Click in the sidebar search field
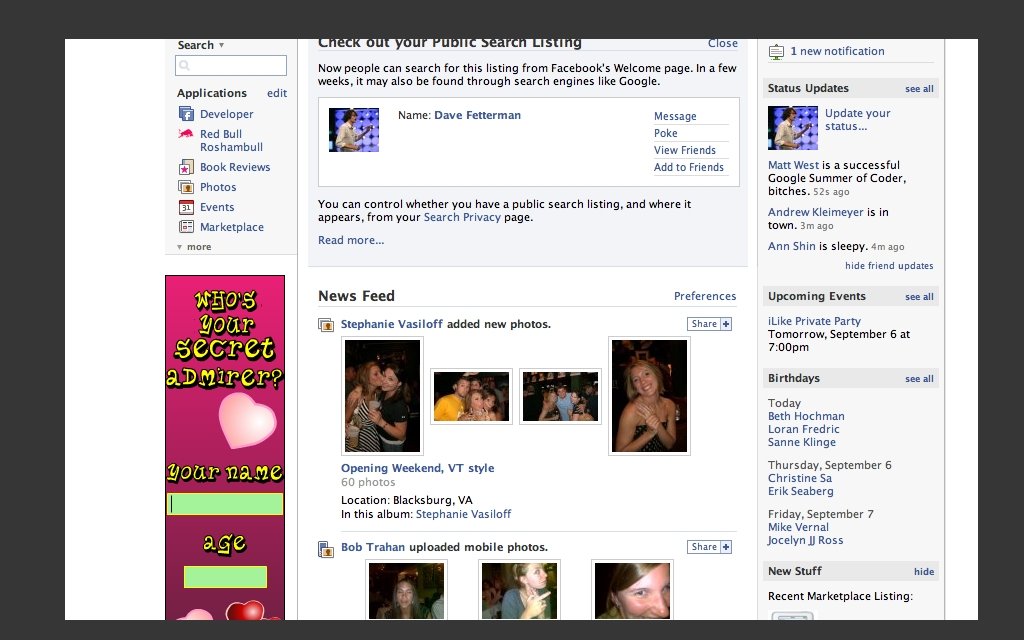 tap(231, 65)
